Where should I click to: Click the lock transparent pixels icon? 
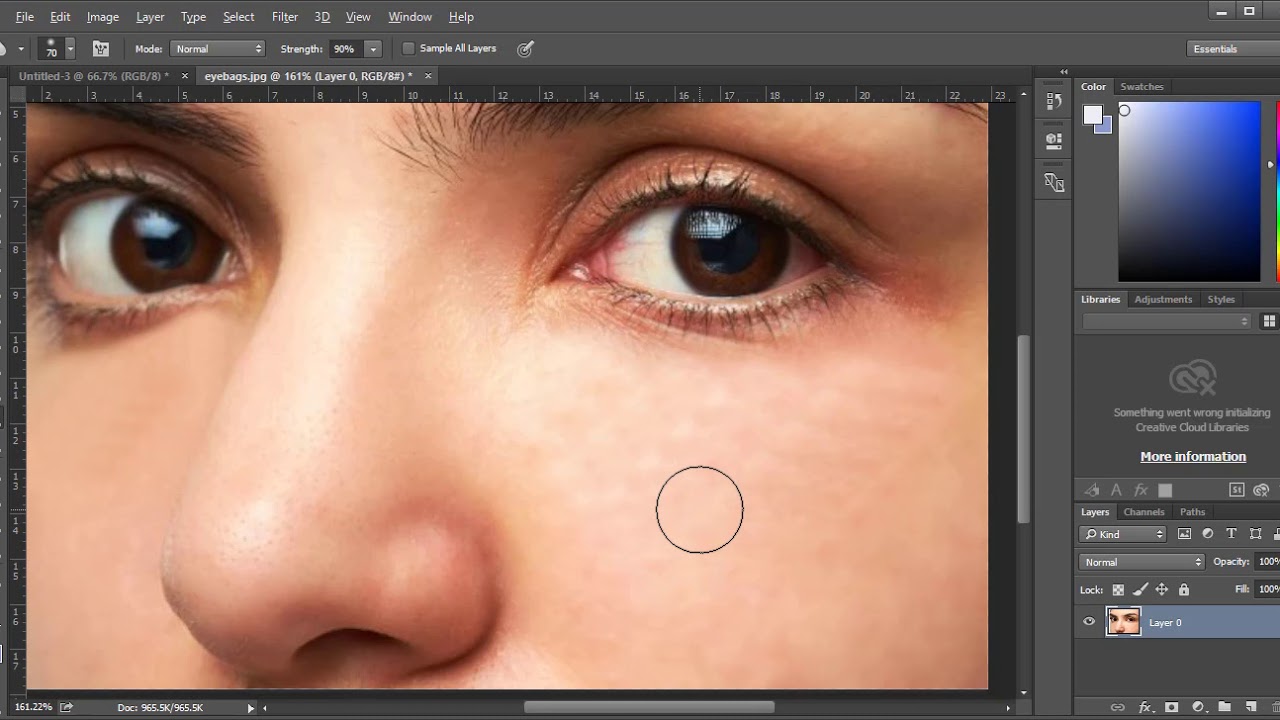(x=1118, y=590)
